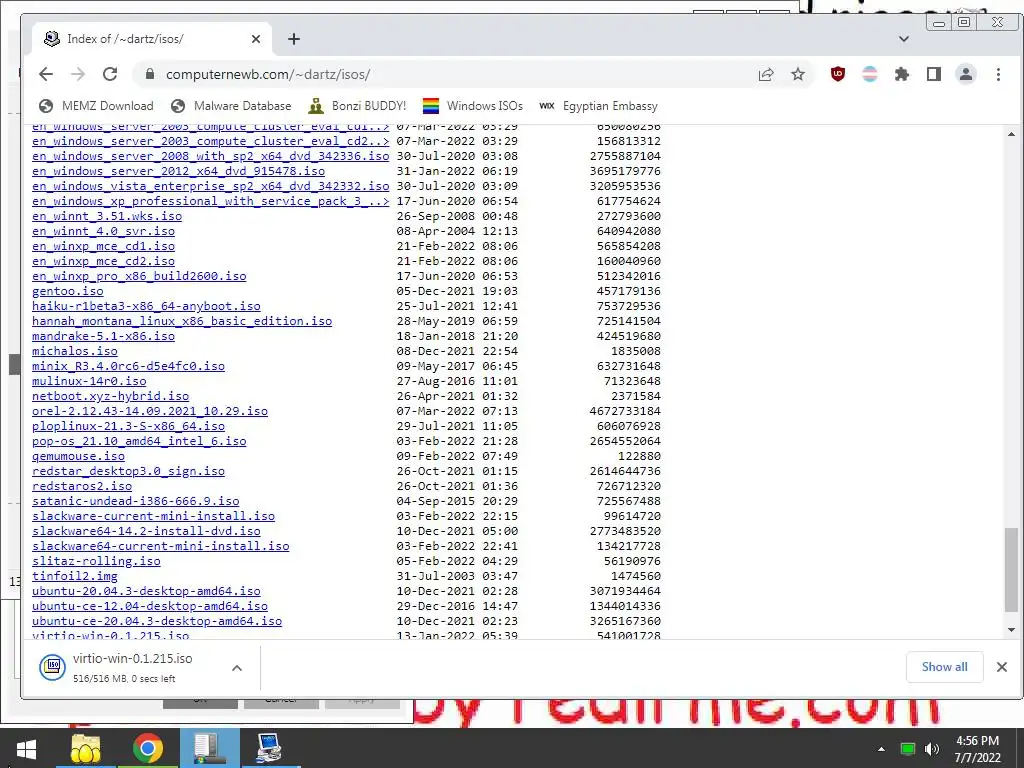The image size is (1024, 768).
Task: Open the profile avatar menu
Action: (966, 74)
